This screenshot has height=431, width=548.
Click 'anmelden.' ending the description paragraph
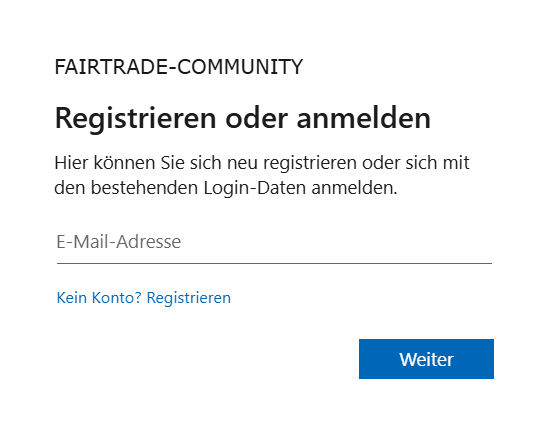(x=354, y=188)
